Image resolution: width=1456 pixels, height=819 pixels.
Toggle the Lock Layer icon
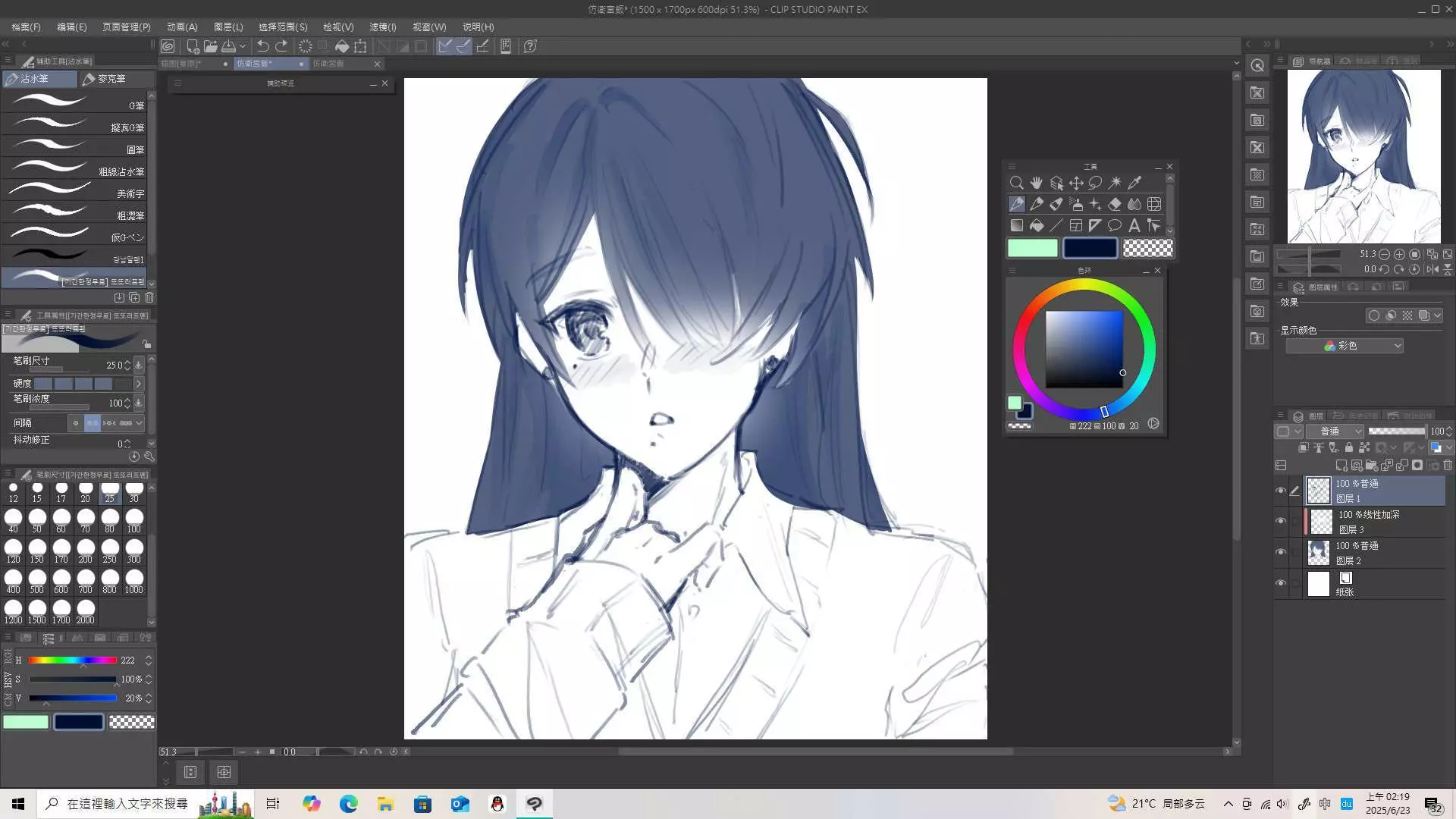coord(1349,447)
